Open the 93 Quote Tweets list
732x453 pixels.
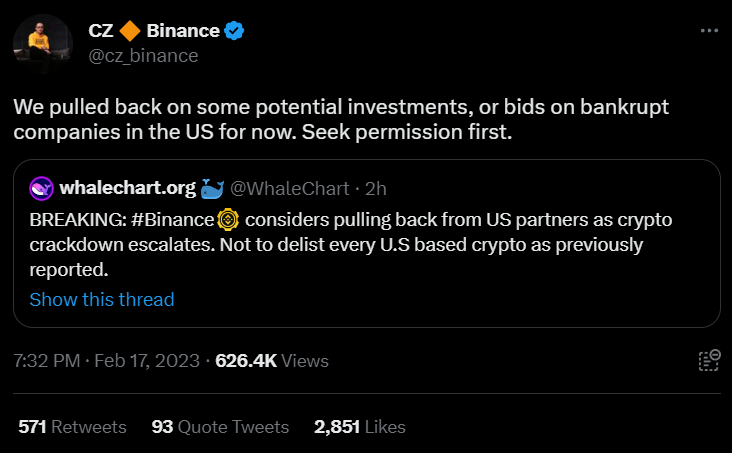[x=220, y=426]
